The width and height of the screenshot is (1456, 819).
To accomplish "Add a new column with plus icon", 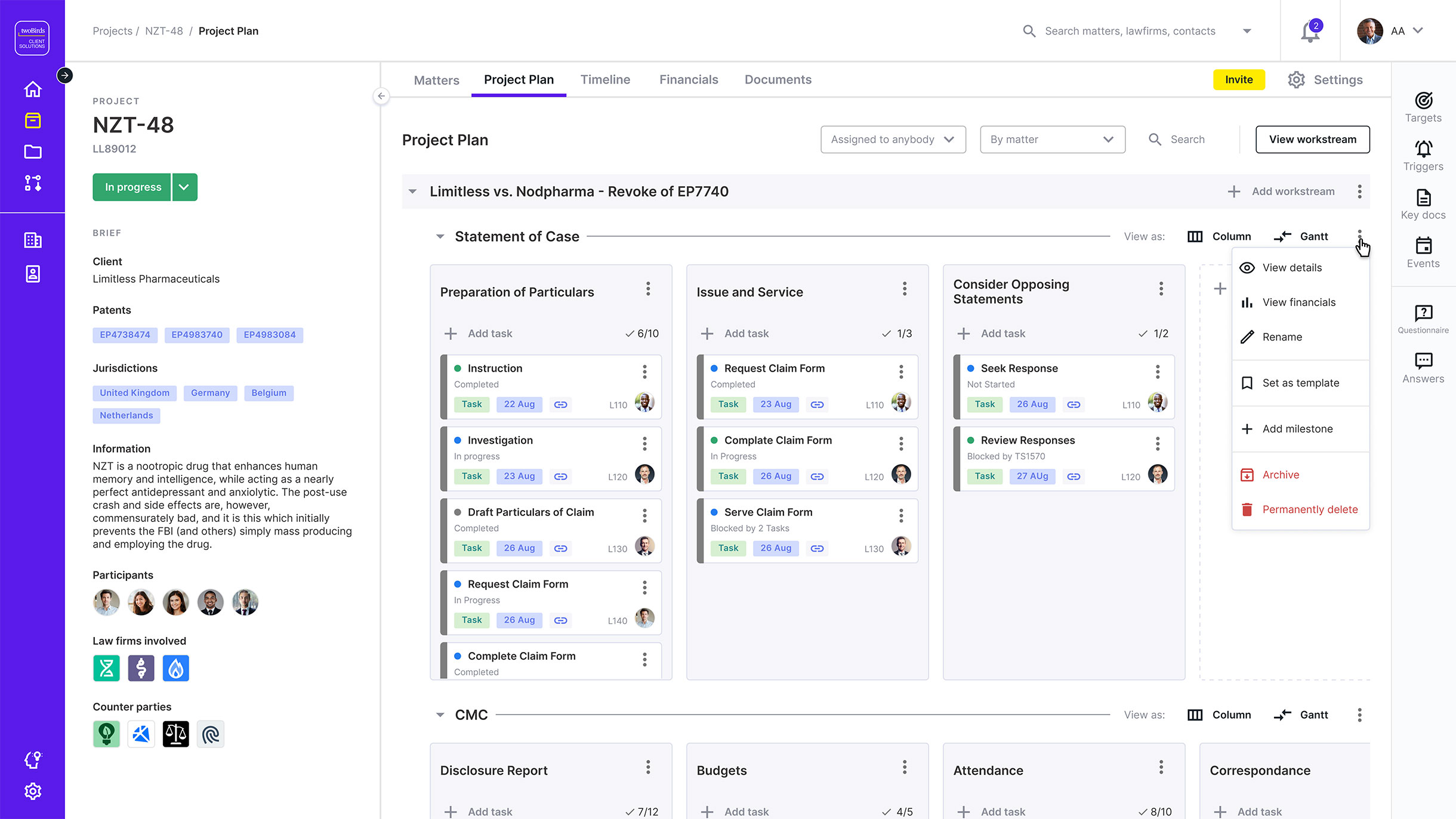I will pos(1220,289).
